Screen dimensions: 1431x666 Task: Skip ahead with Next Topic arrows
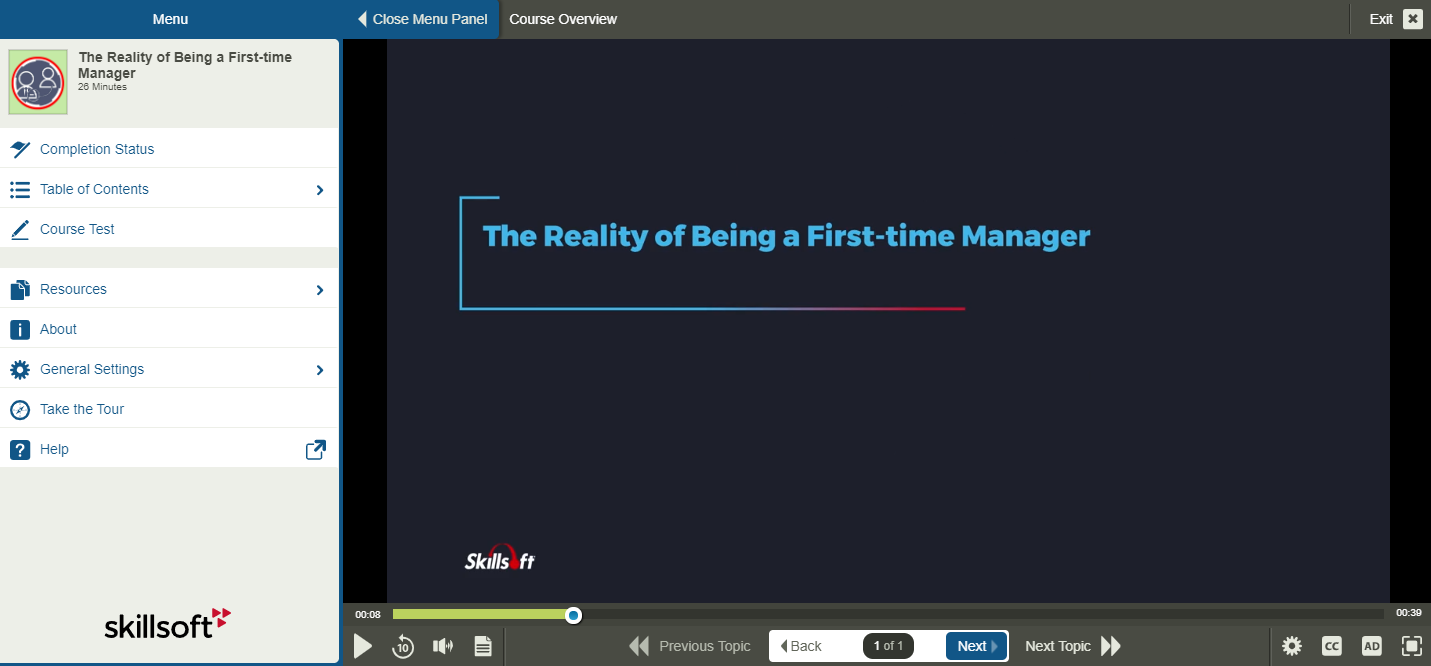(1111, 646)
